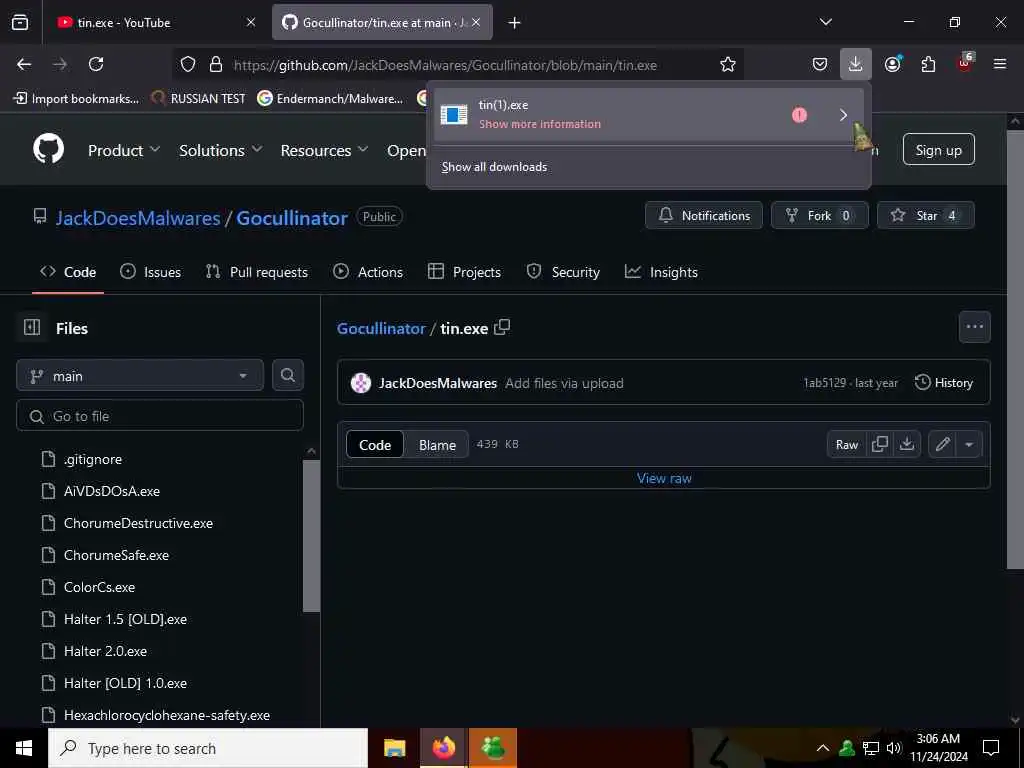Reload the page with the refresh icon
The image size is (1024, 768).
96,64
